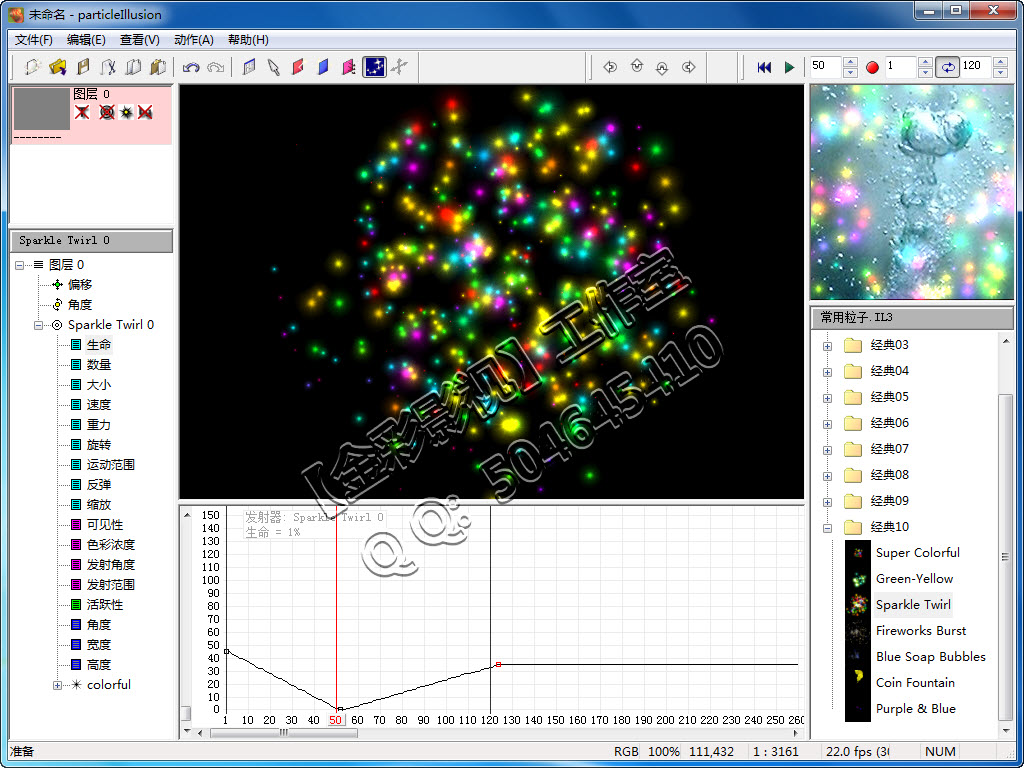Toggle the loop playback button
Viewport: 1024px width, 768px height.
(947, 67)
